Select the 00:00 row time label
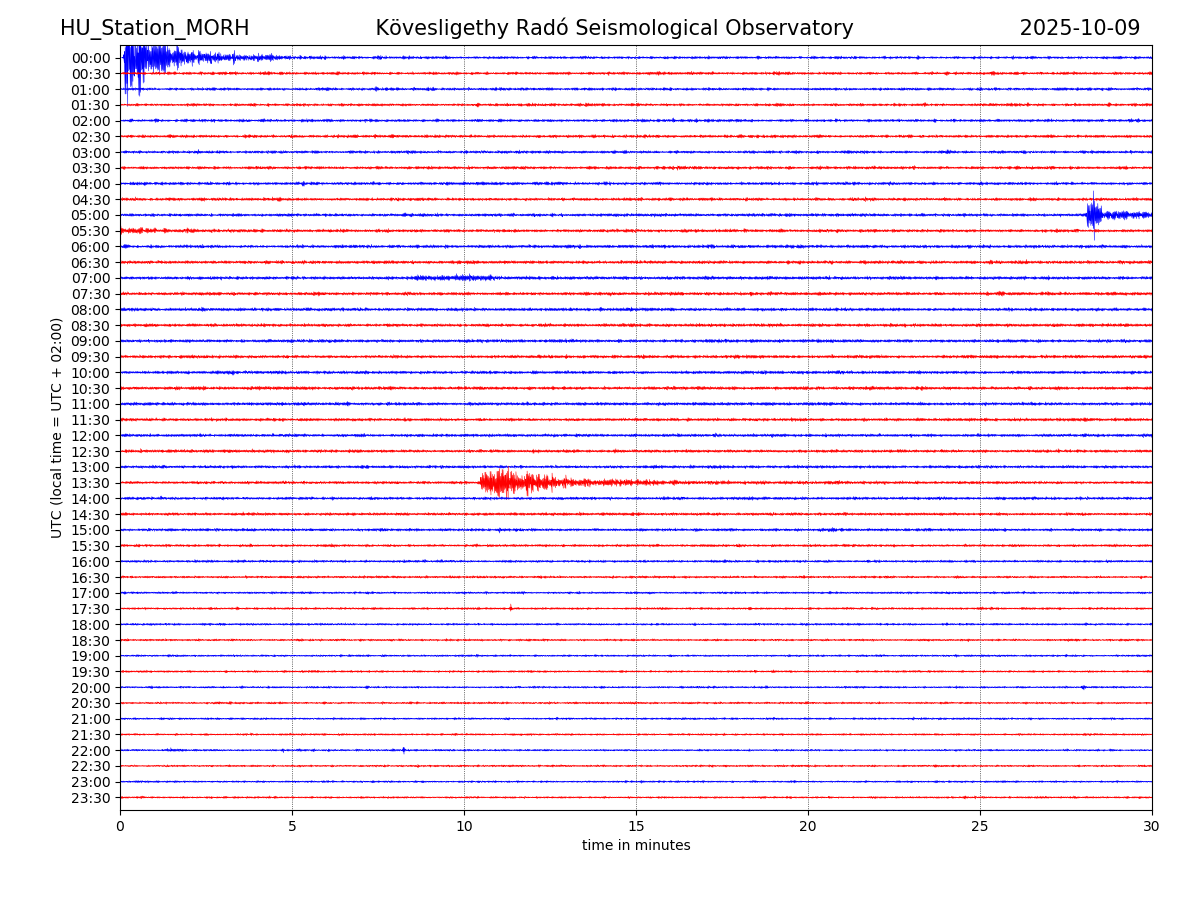 (x=91, y=58)
